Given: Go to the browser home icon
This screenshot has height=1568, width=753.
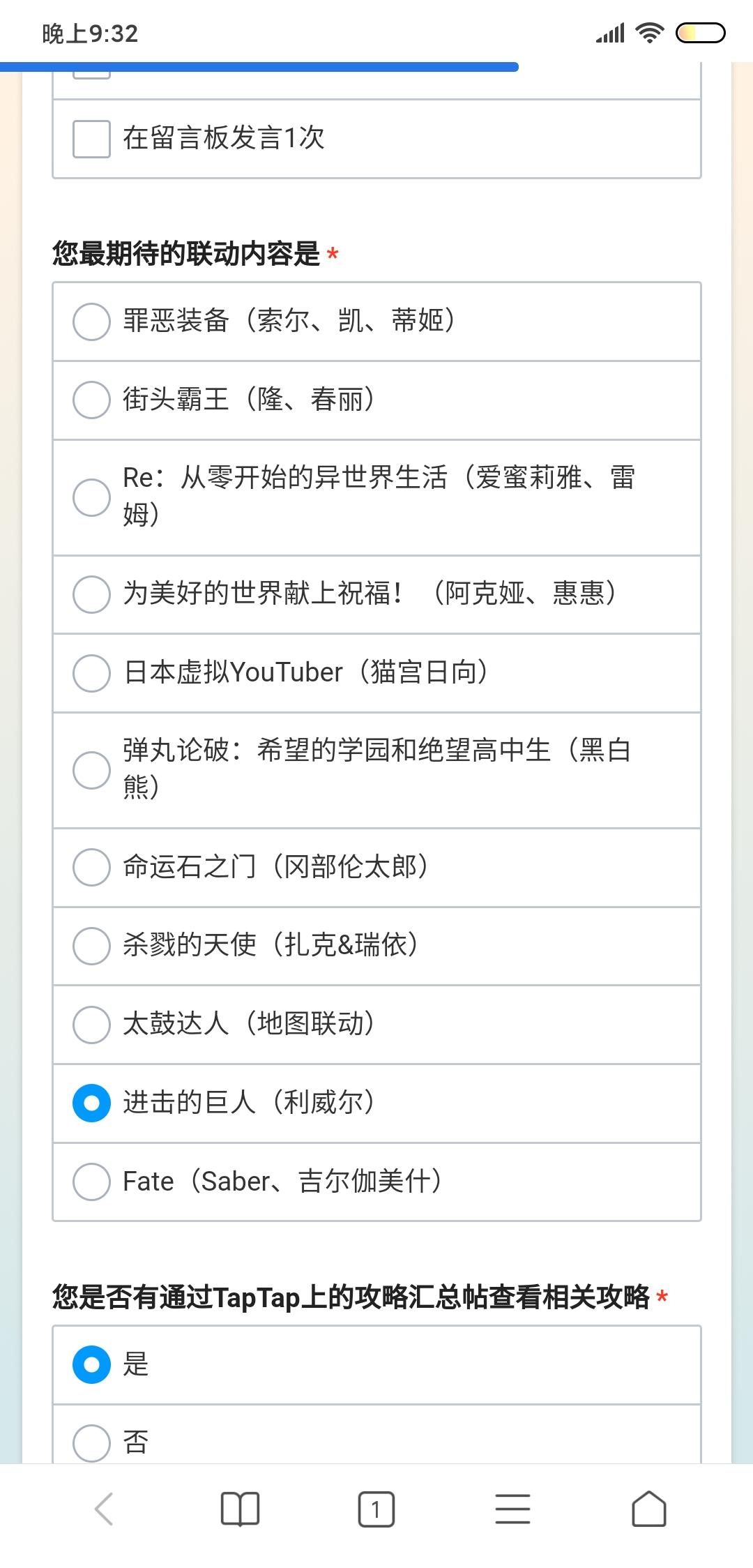Looking at the screenshot, I should pyautogui.click(x=649, y=1509).
